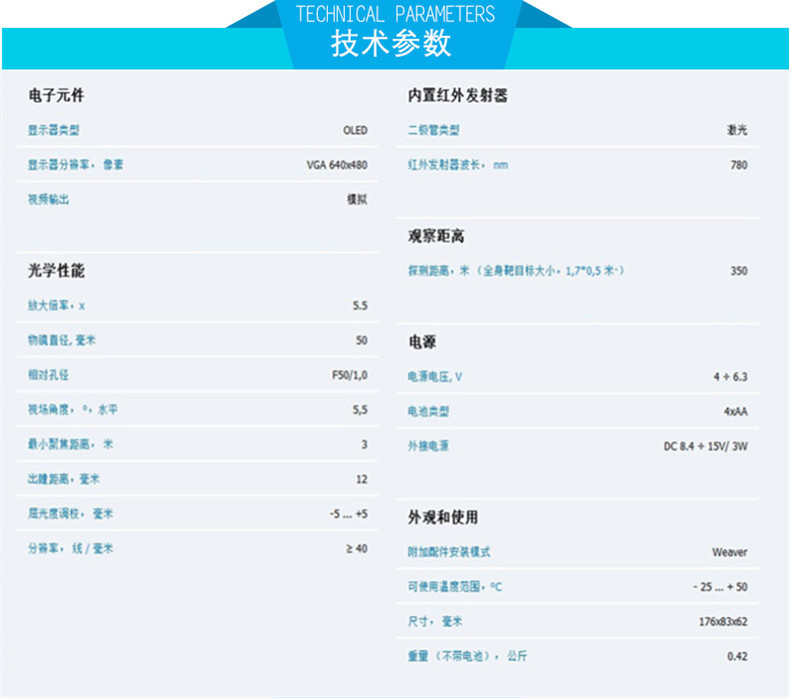Click the TECHNICAL PARAMETERS heading text
This screenshot has width=790, height=698.
click(395, 14)
